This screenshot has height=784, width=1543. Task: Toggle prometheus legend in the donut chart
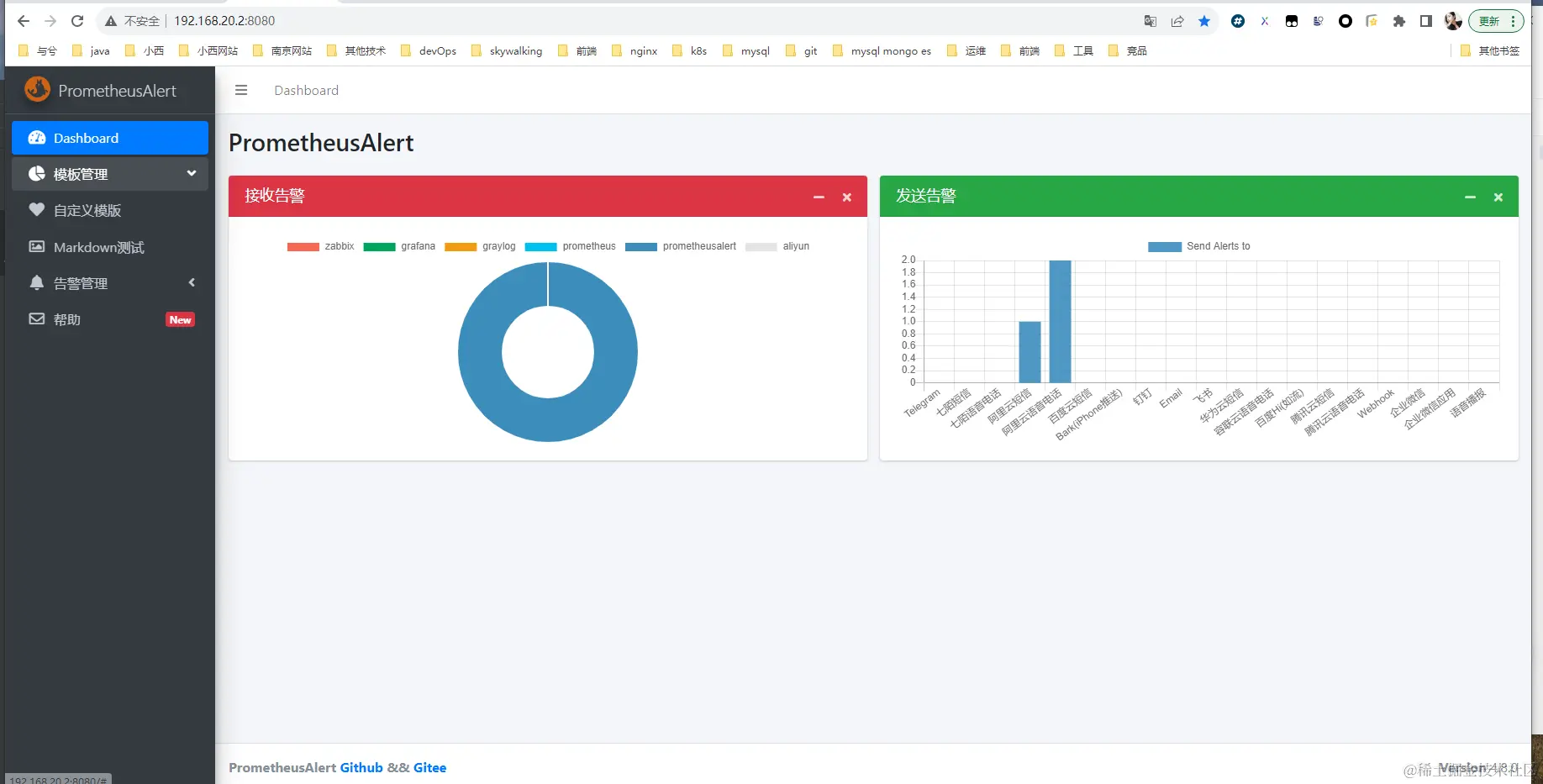tap(570, 246)
